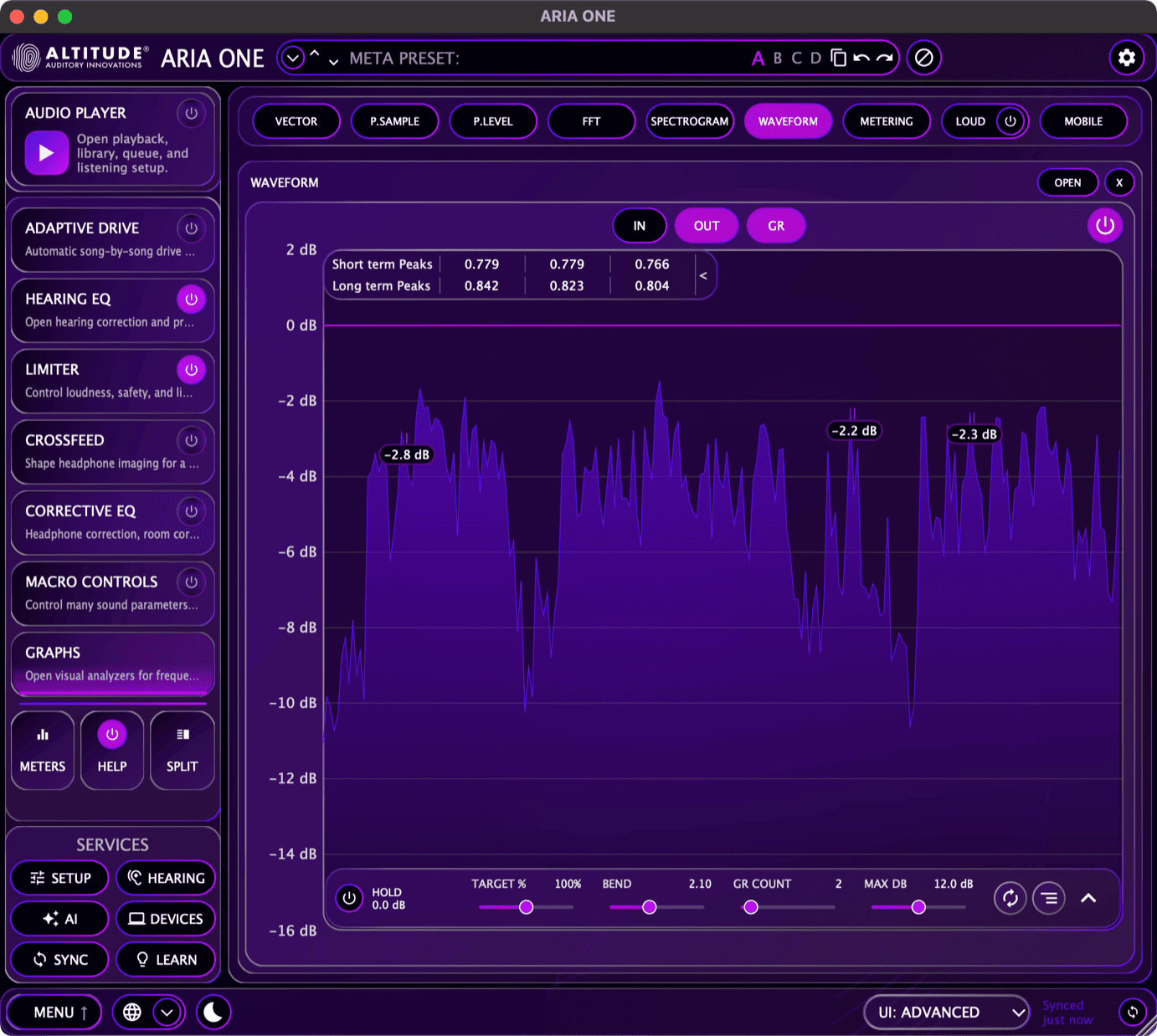Image resolution: width=1157 pixels, height=1036 pixels.
Task: Toggle the GR waveform button
Action: 776,226
